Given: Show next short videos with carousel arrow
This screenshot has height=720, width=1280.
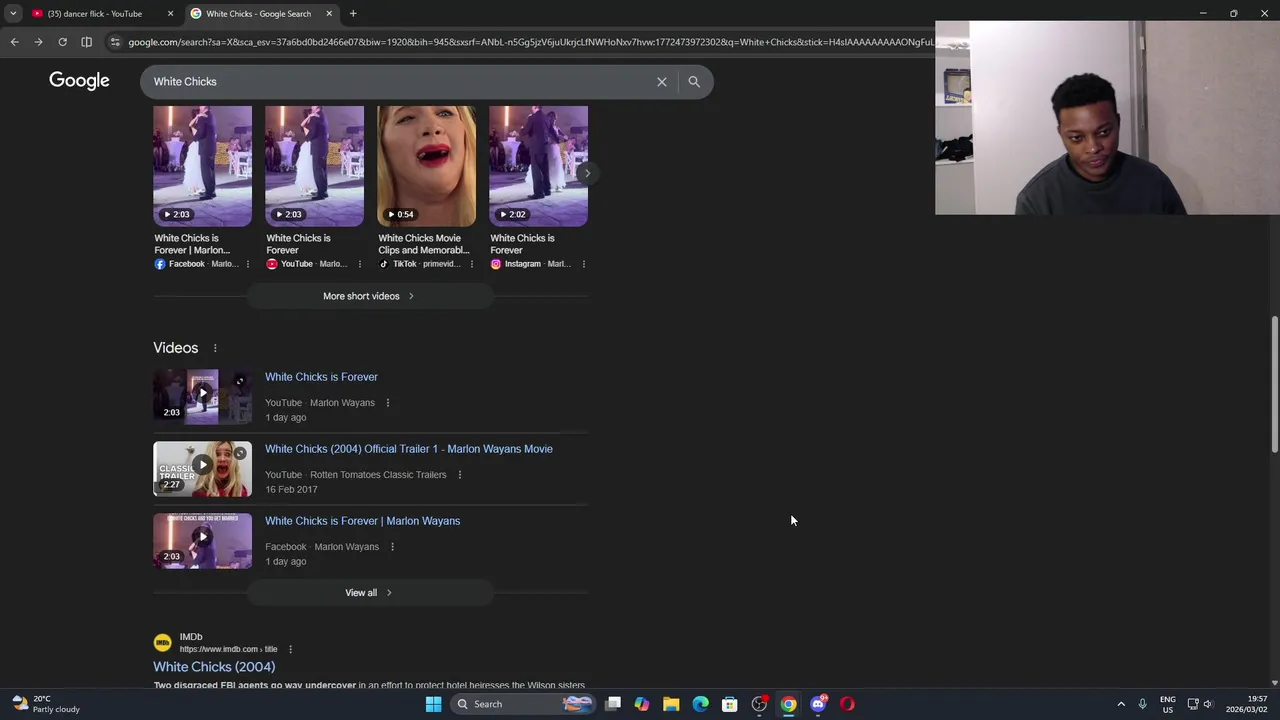Looking at the screenshot, I should (587, 173).
